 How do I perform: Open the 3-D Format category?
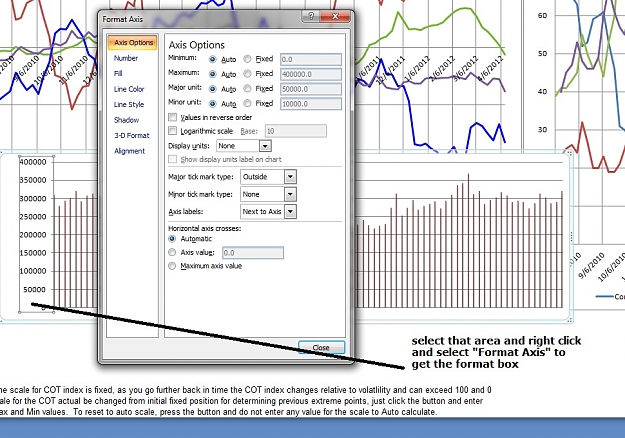(x=132, y=136)
